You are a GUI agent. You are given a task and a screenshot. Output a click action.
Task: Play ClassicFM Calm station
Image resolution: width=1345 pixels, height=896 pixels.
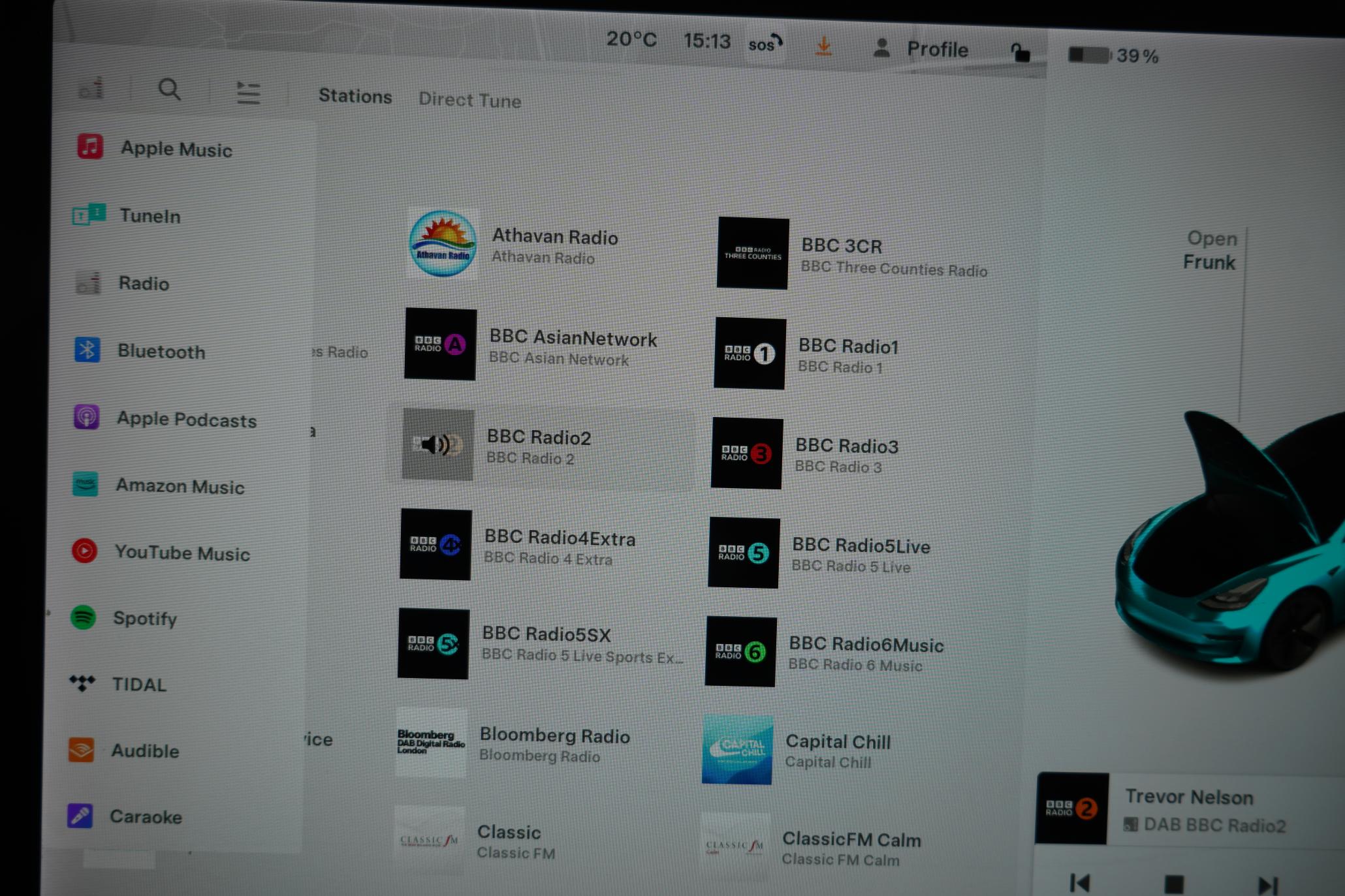point(810,848)
